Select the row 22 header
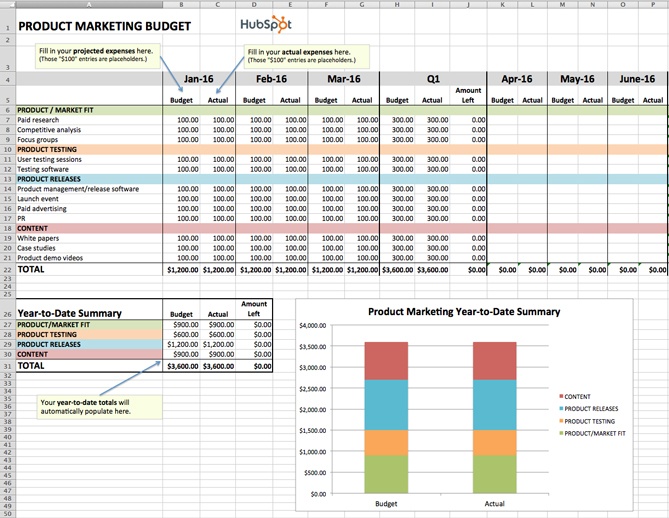This screenshot has width=669, height=518. (x=6, y=269)
